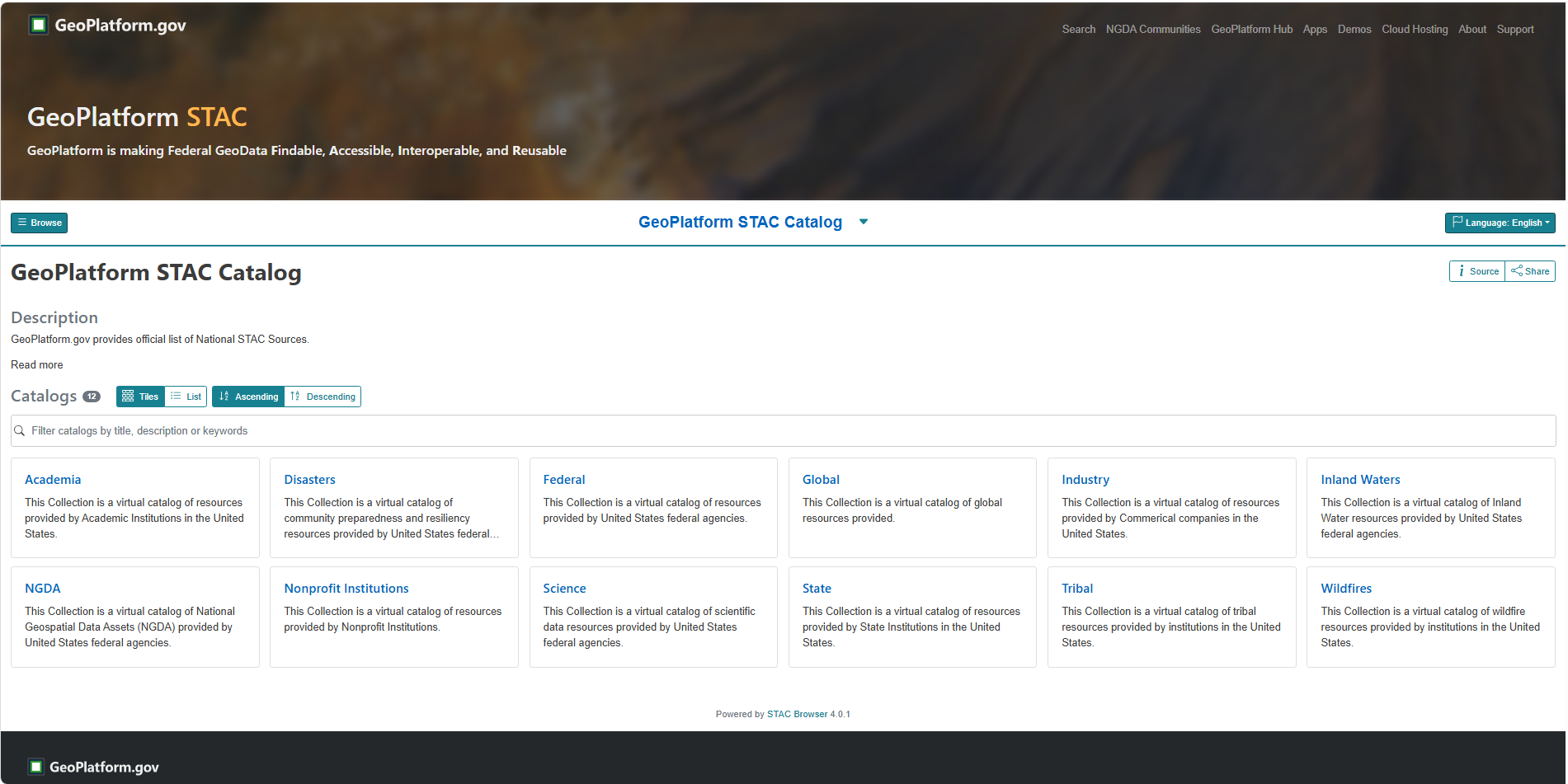The width and height of the screenshot is (1568, 784).
Task: Open the Industry catalog
Action: tap(1085, 480)
